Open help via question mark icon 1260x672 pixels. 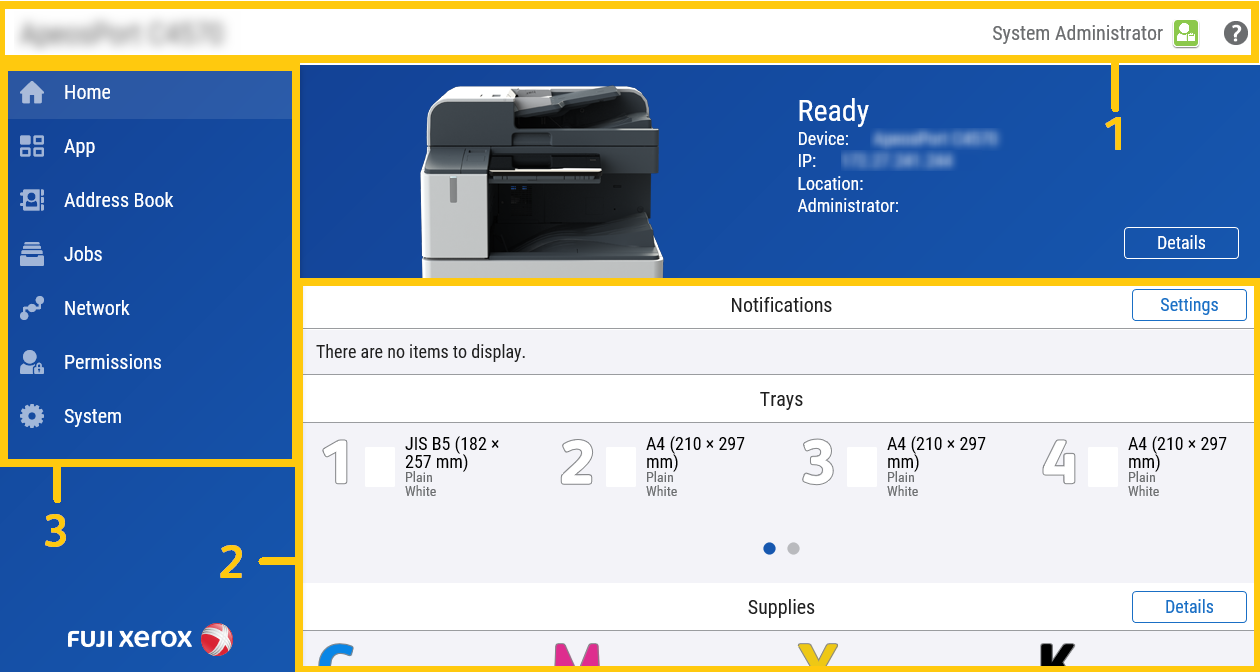click(1236, 33)
